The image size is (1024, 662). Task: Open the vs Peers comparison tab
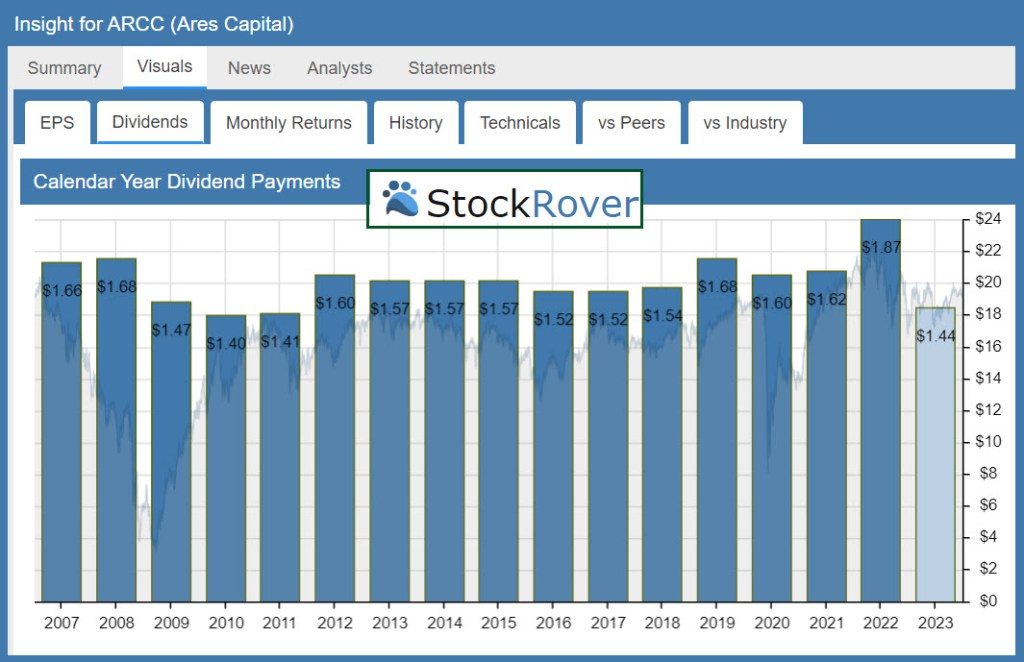pyautogui.click(x=631, y=123)
